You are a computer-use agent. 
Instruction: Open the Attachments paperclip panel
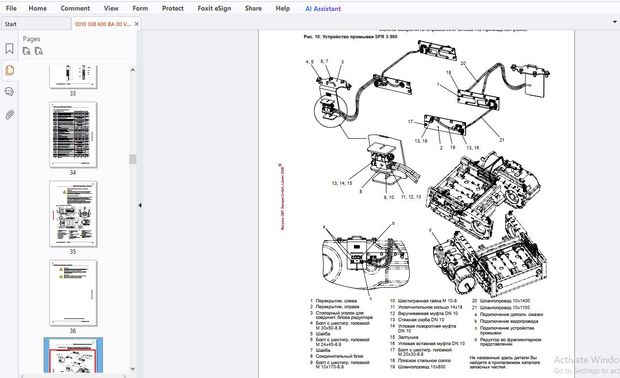pos(9,115)
